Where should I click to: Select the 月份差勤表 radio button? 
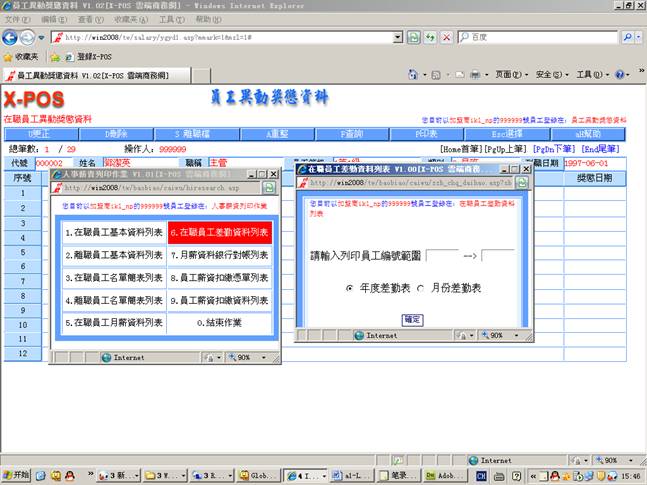[x=420, y=287]
